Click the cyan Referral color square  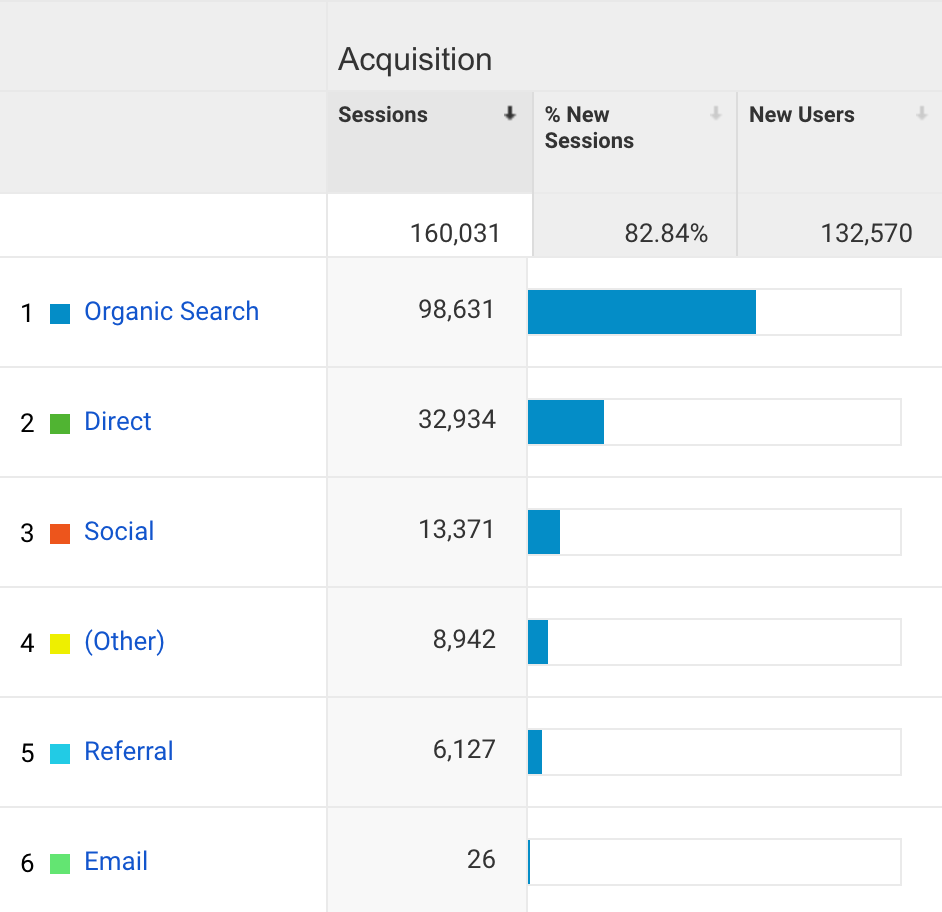60,753
